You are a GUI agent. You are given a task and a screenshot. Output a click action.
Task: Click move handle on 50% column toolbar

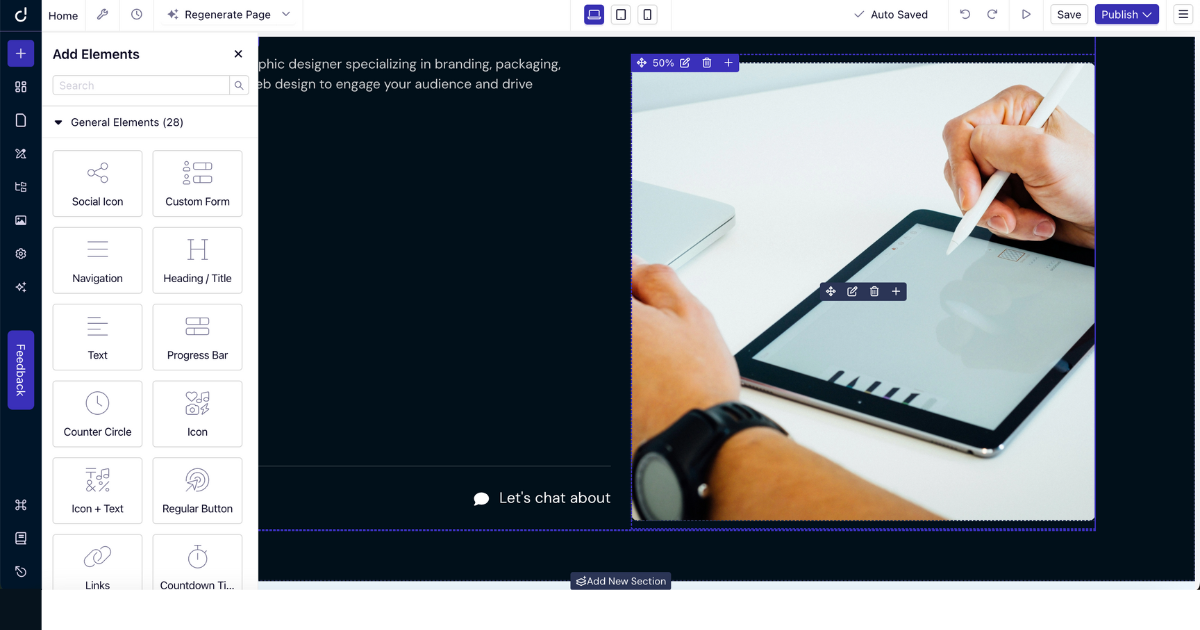641,63
